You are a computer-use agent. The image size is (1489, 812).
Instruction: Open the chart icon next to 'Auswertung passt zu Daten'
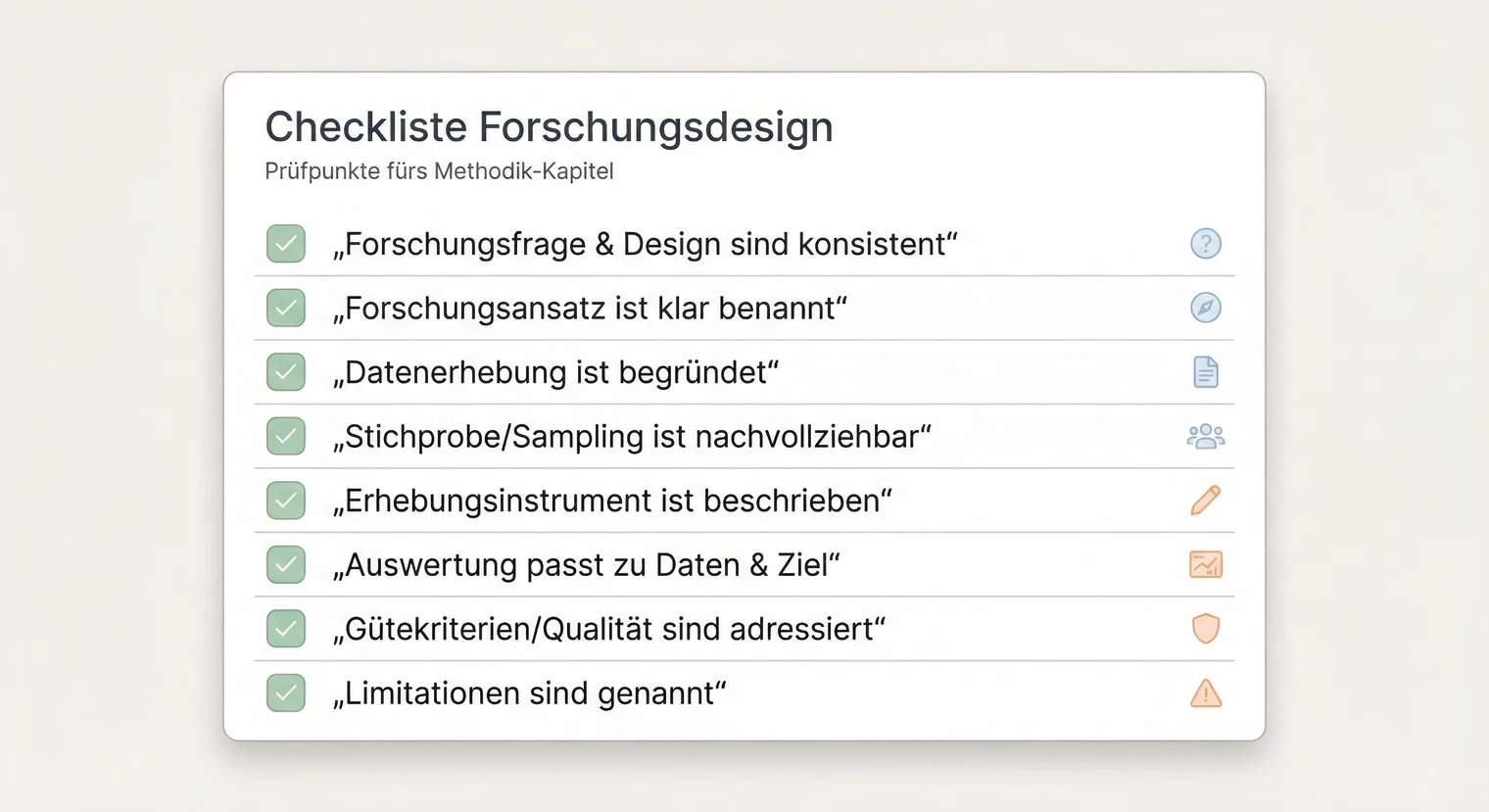pos(1206,564)
